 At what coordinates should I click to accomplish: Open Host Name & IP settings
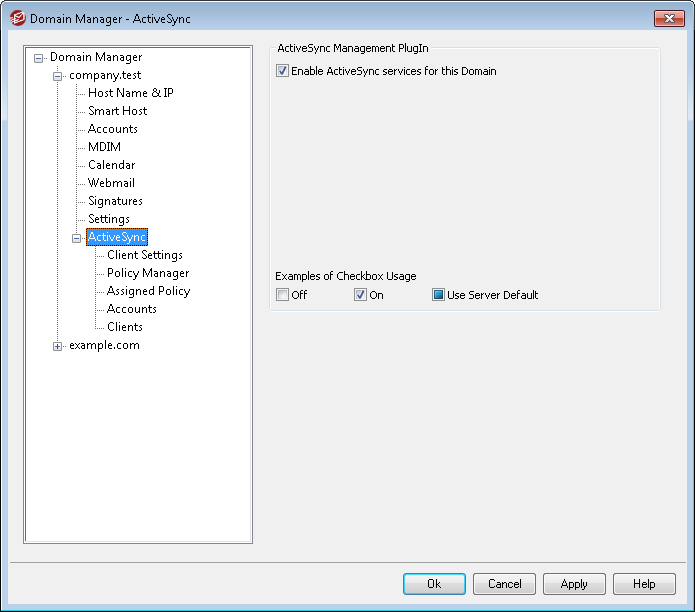point(131,93)
